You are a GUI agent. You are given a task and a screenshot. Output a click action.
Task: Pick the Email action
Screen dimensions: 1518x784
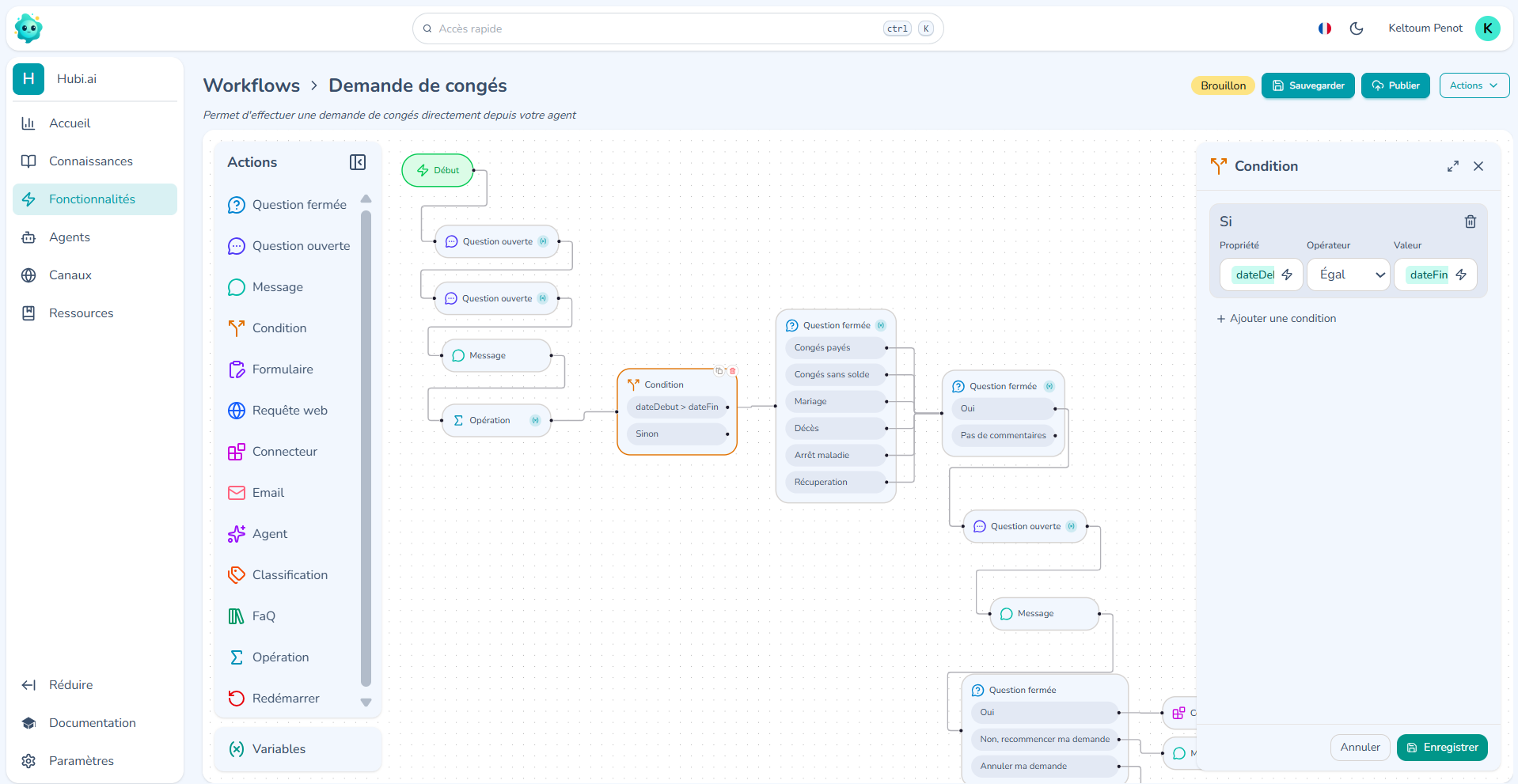coord(256,493)
